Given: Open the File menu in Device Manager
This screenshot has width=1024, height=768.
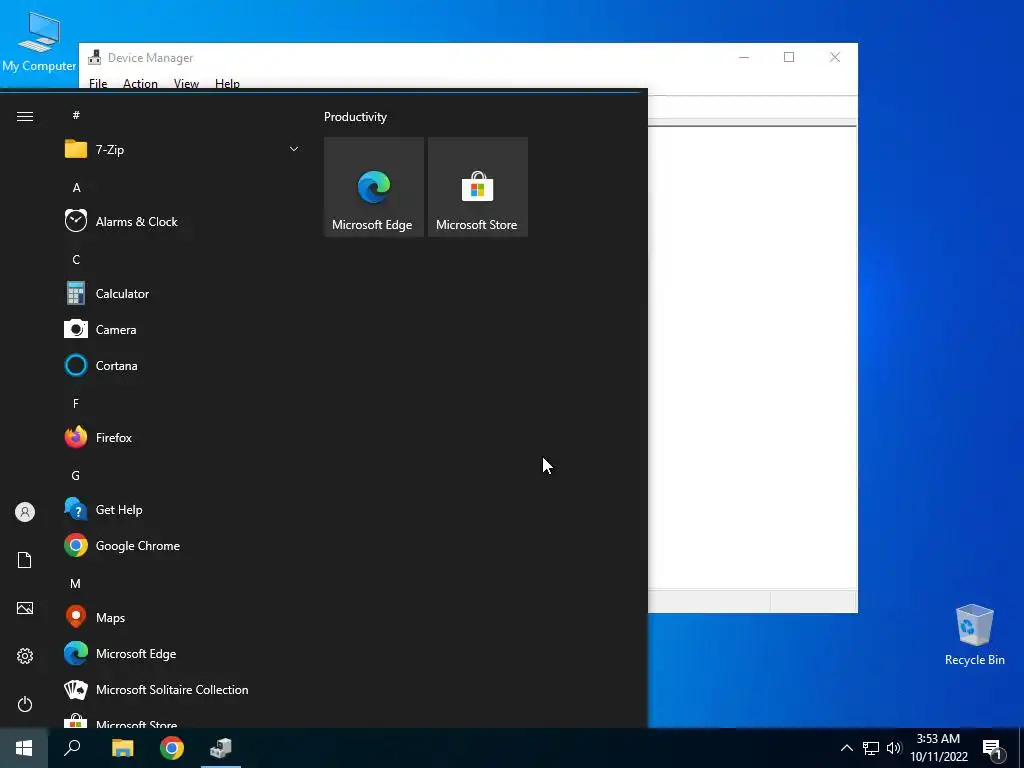Looking at the screenshot, I should click(98, 84).
